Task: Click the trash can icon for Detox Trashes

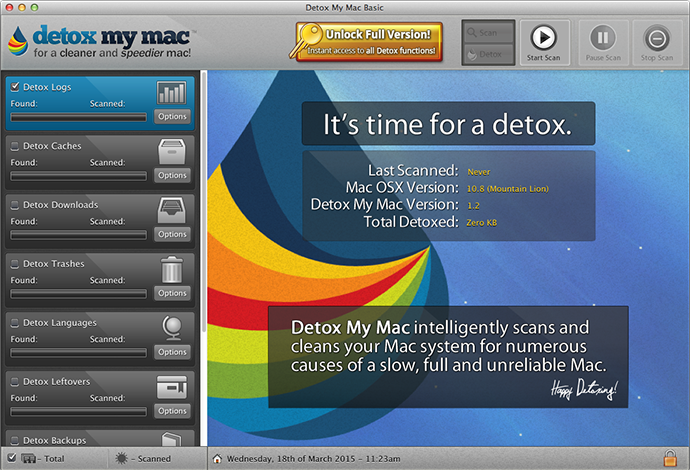Action: point(172,269)
